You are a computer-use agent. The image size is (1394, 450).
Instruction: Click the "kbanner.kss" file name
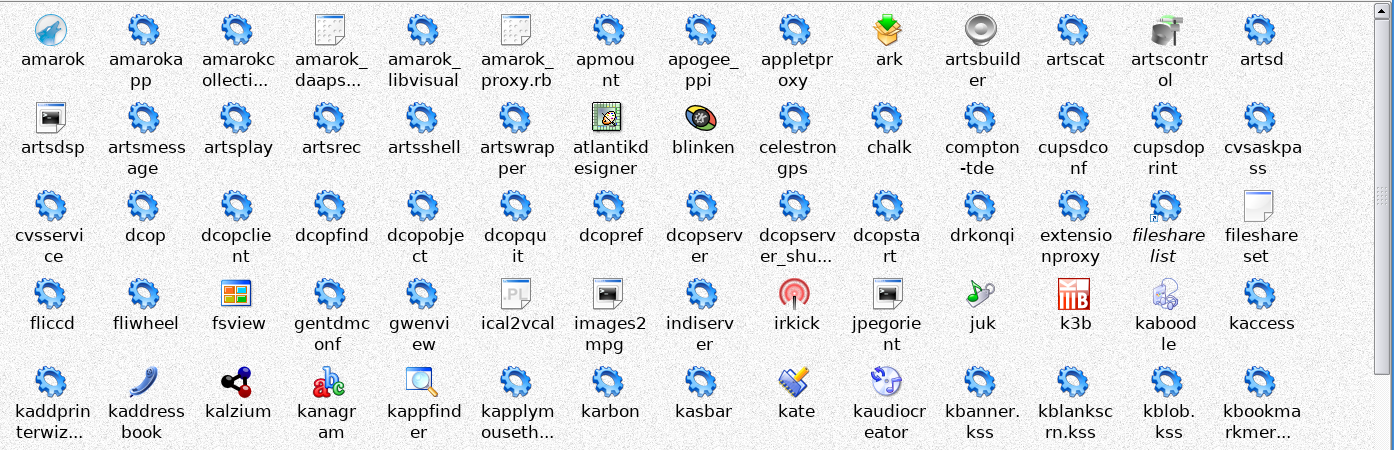click(x=982, y=422)
